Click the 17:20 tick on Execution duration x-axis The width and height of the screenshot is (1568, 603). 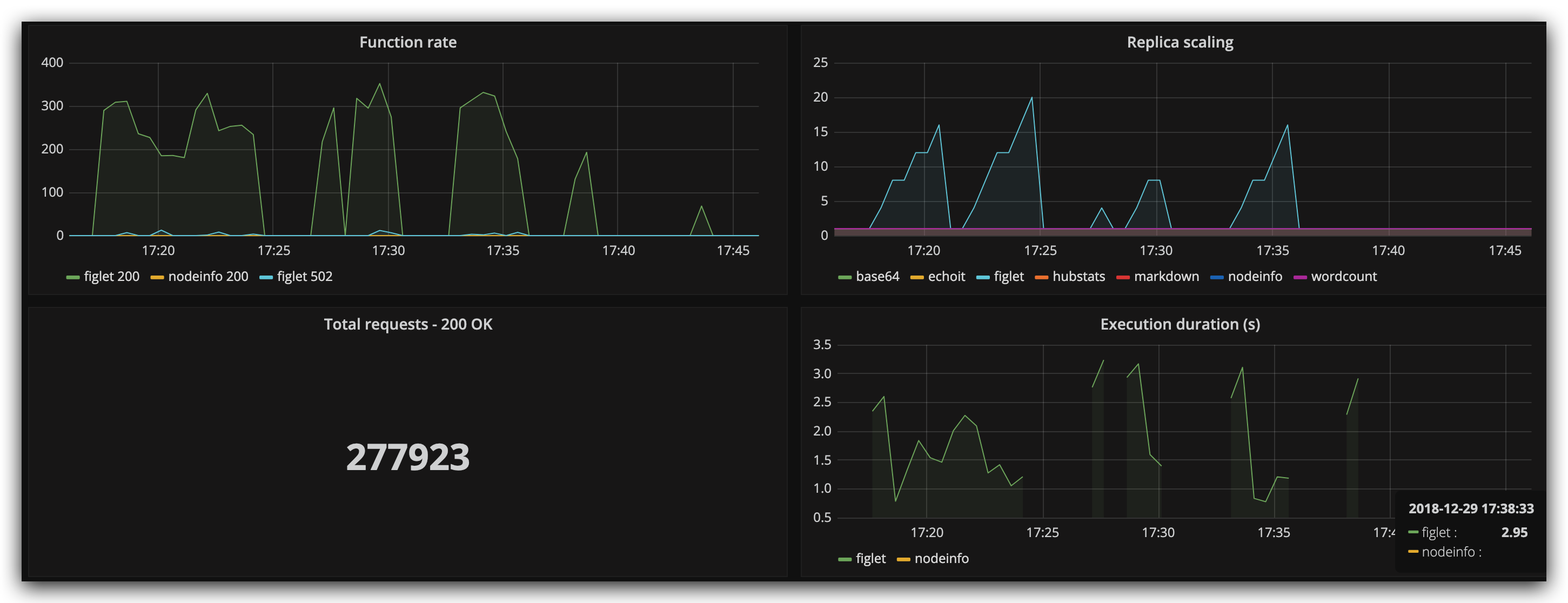point(927,533)
